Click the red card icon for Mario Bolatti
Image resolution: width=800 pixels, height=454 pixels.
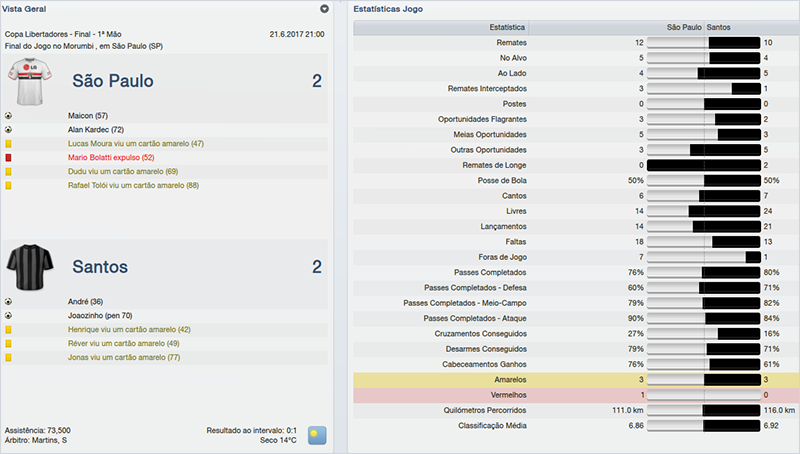pyautogui.click(x=8, y=158)
